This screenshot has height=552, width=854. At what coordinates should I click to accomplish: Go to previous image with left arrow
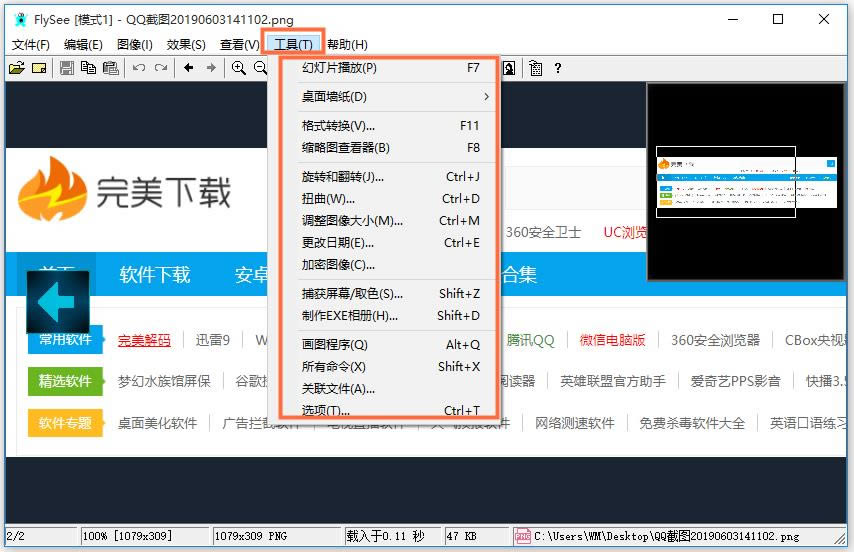(189, 68)
